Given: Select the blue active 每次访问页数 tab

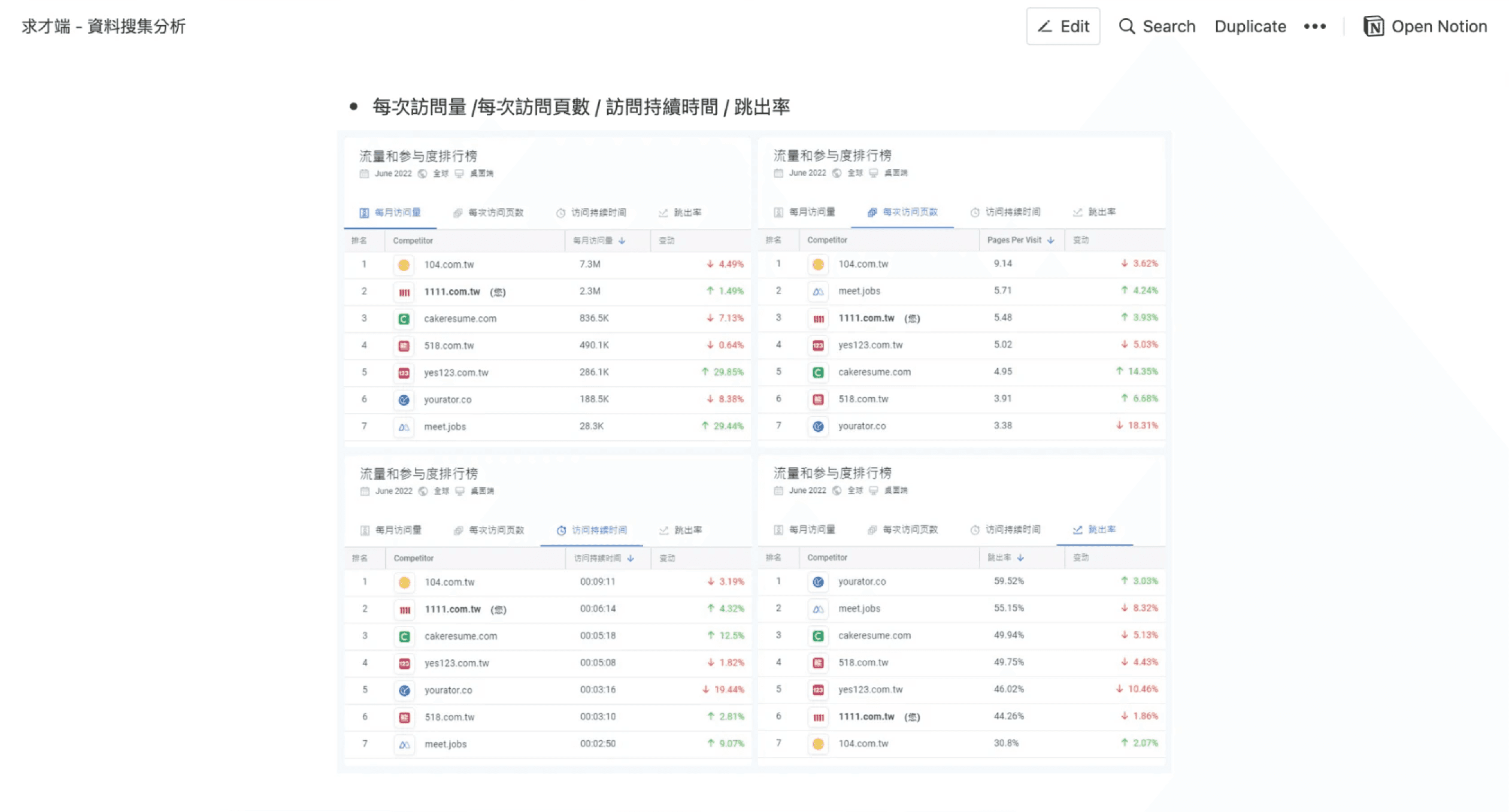Looking at the screenshot, I should click(x=902, y=212).
